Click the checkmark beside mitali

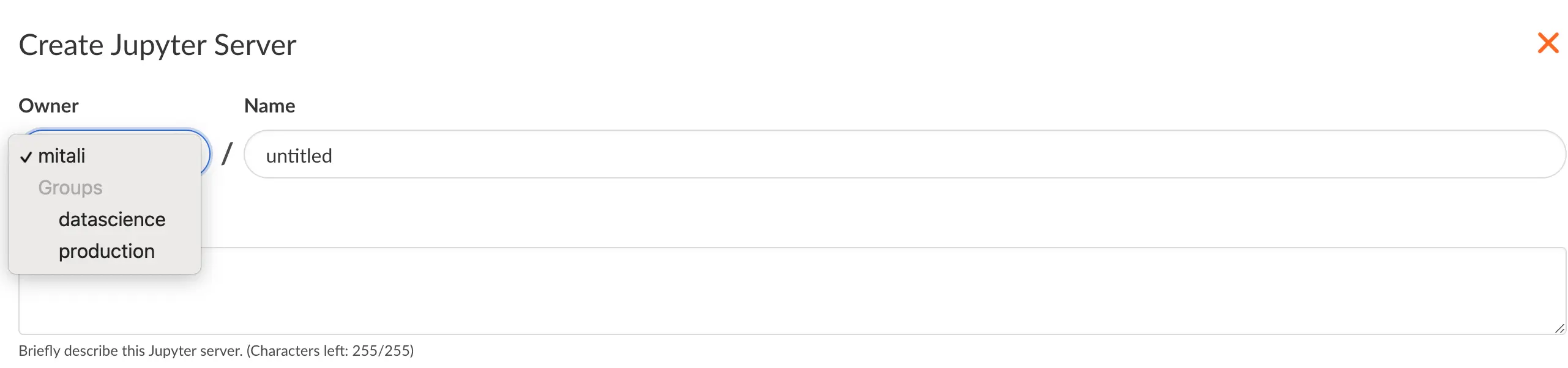pyautogui.click(x=26, y=157)
